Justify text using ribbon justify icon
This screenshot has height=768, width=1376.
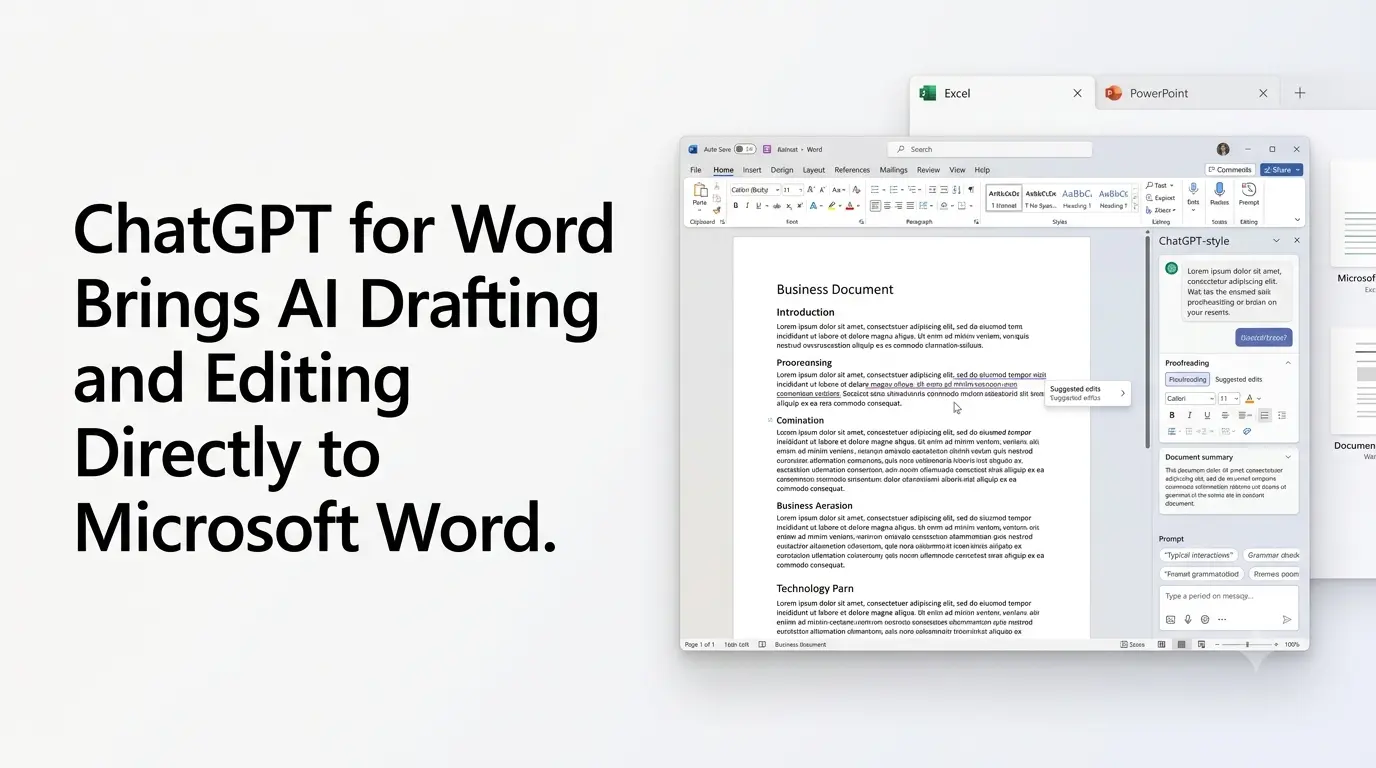point(910,206)
